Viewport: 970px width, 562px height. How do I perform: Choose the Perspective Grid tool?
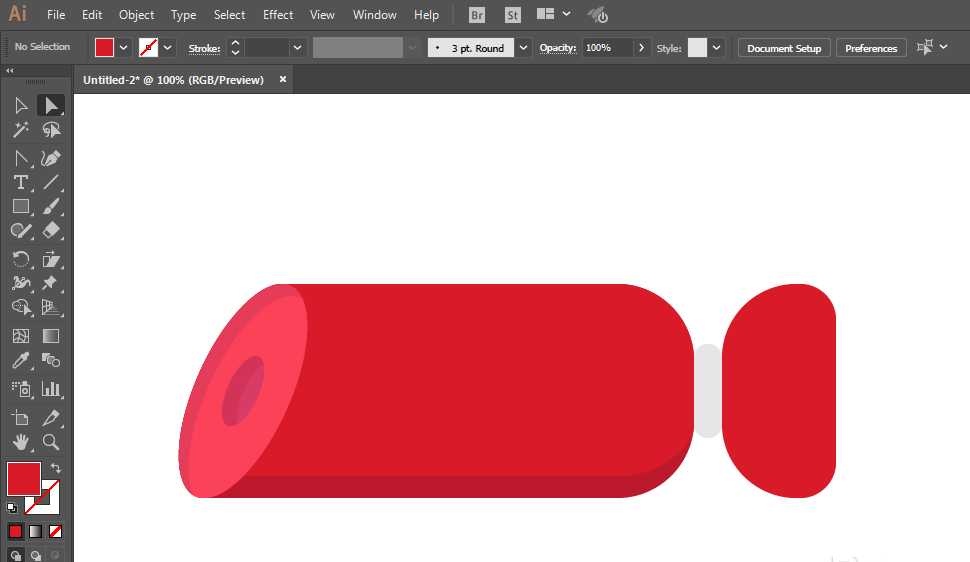pos(51,308)
